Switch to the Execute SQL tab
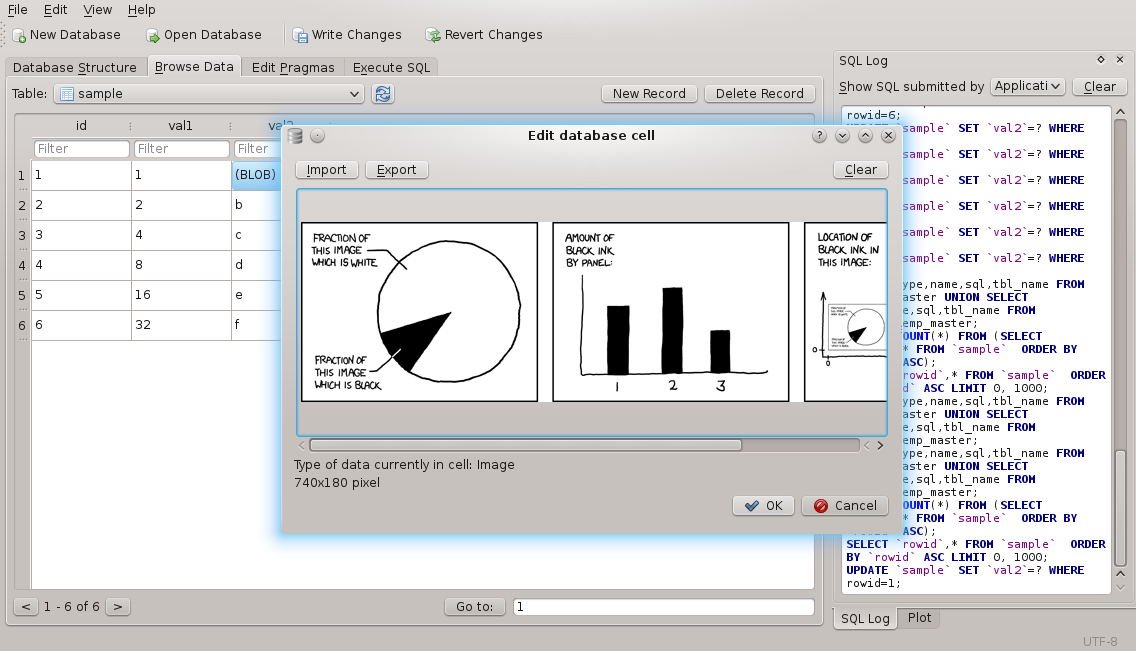Screen dimensions: 1136x651 click(x=391, y=68)
